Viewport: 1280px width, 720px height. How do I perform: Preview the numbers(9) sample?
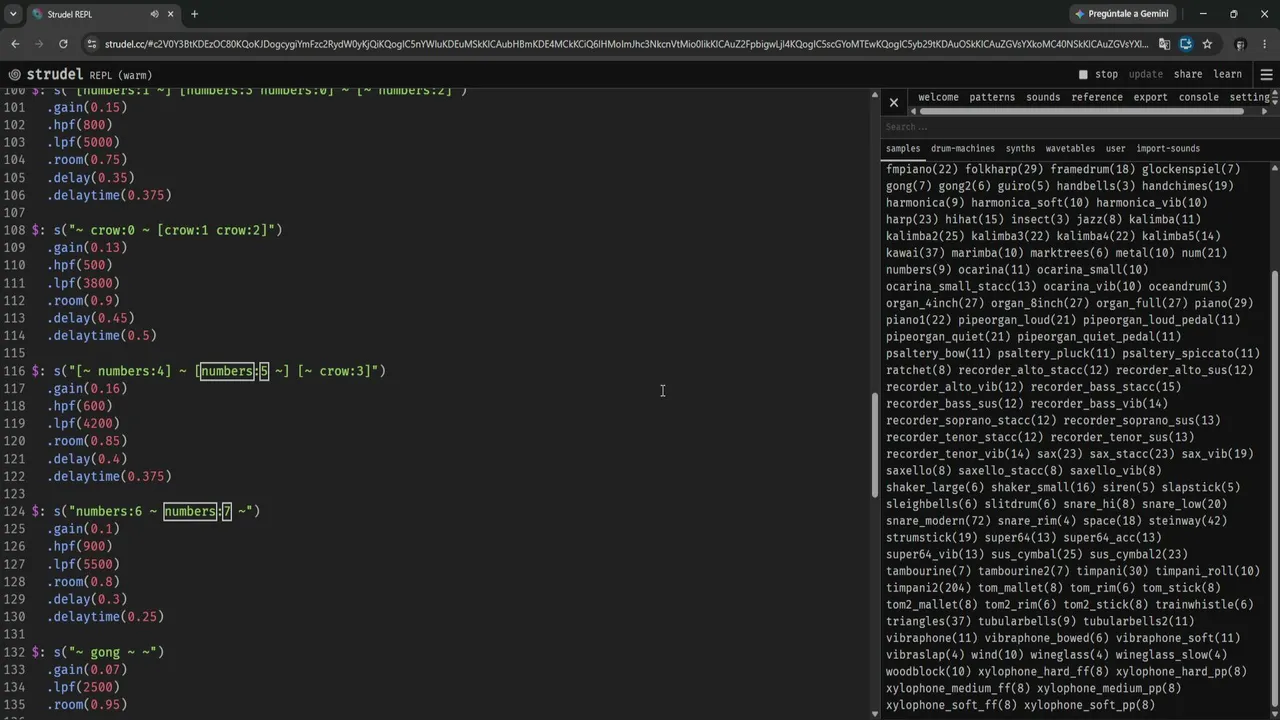(917, 270)
